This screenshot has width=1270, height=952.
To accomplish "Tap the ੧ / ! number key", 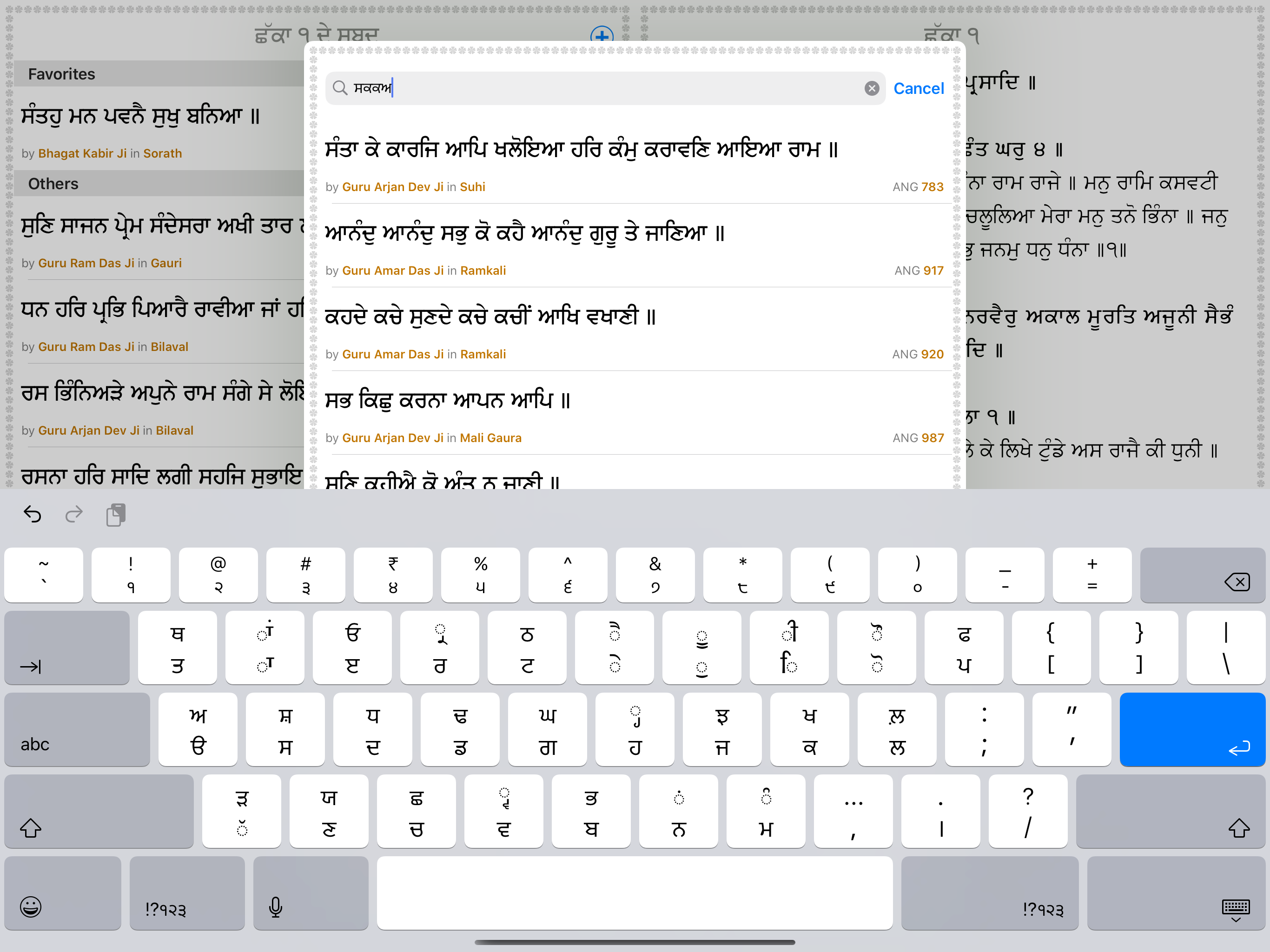I will [131, 575].
